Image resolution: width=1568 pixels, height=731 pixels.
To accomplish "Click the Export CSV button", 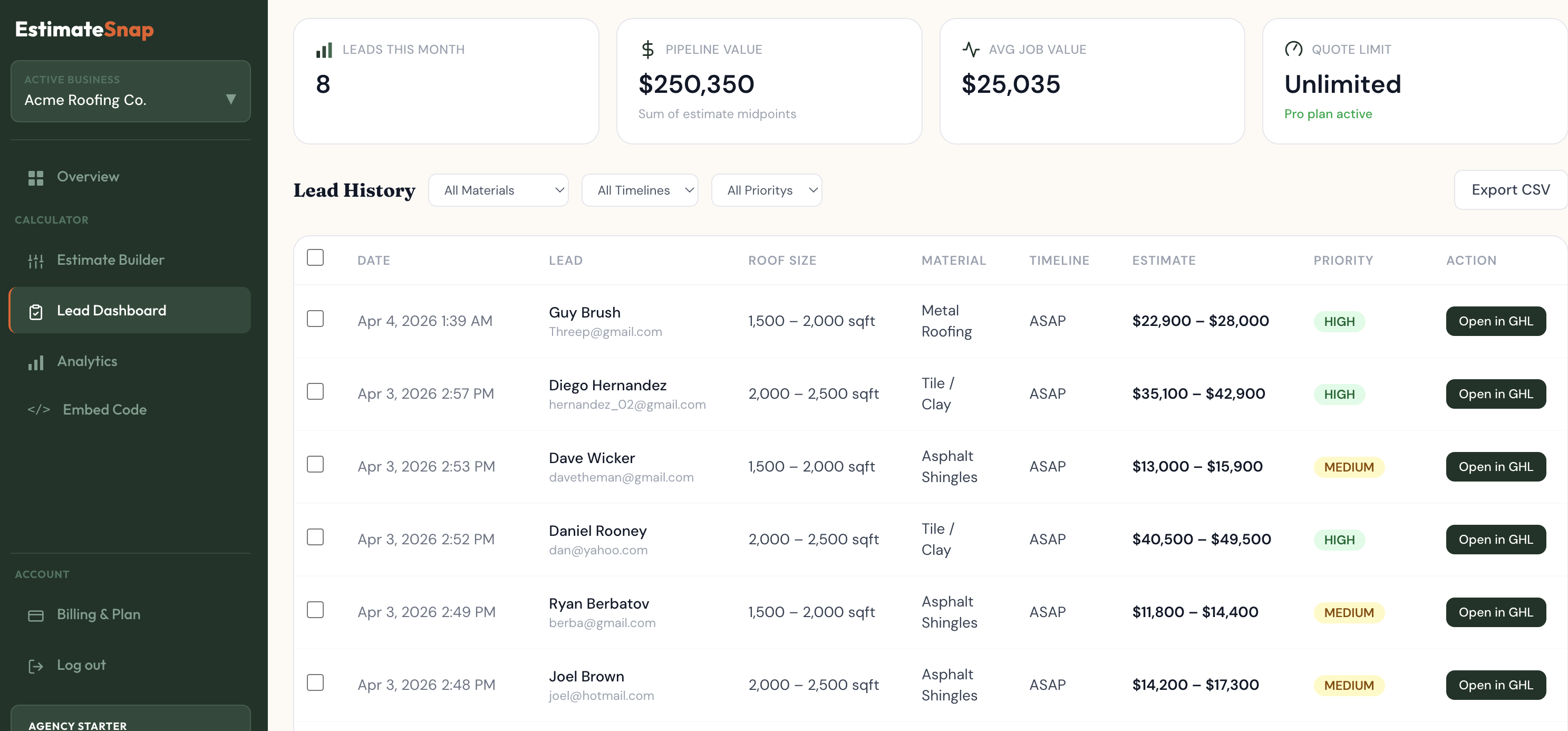I will coord(1509,190).
